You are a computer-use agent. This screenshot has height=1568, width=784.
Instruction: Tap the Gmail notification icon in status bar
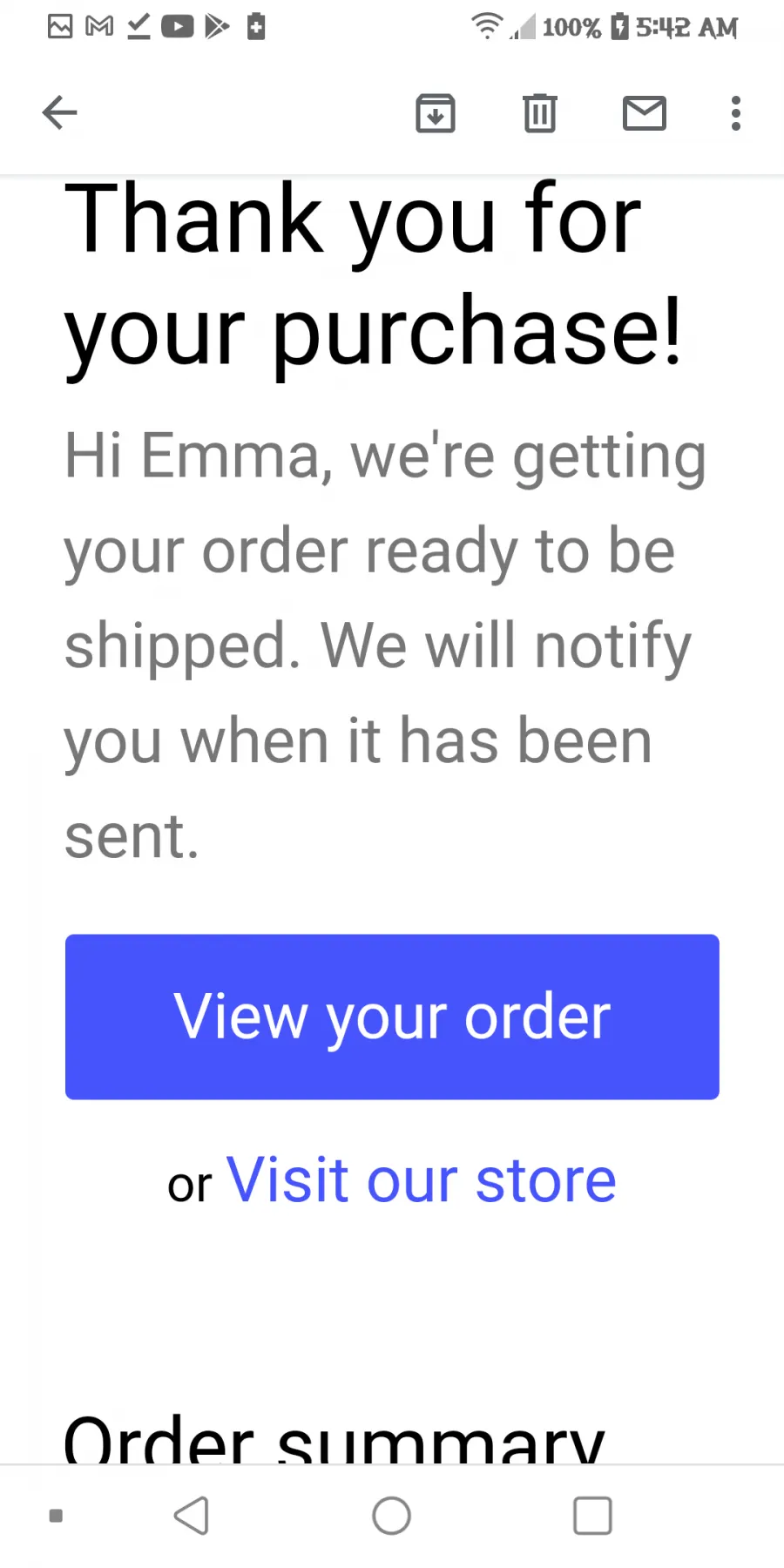(x=99, y=27)
